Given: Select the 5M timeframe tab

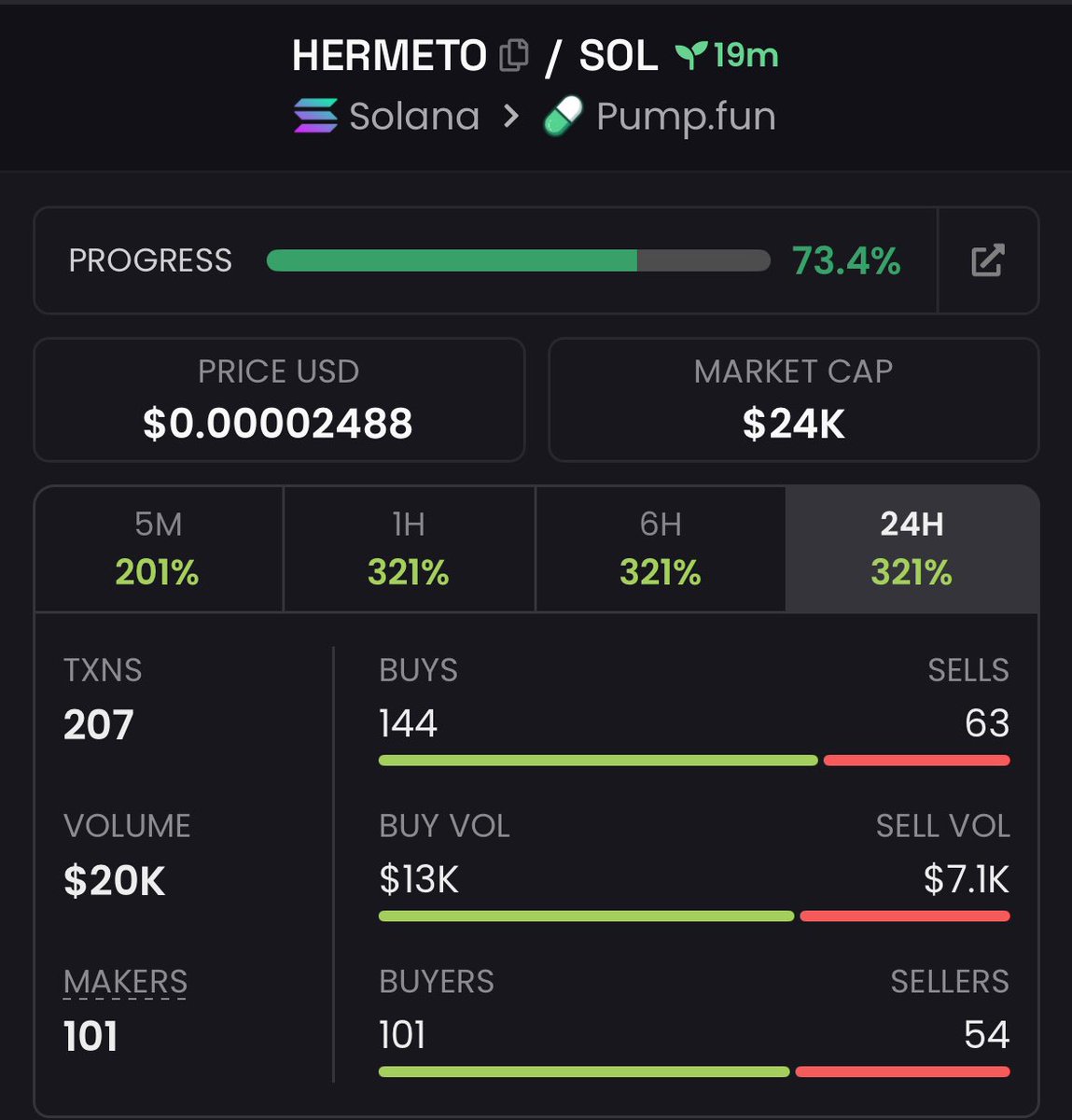Looking at the screenshot, I should [x=158, y=549].
